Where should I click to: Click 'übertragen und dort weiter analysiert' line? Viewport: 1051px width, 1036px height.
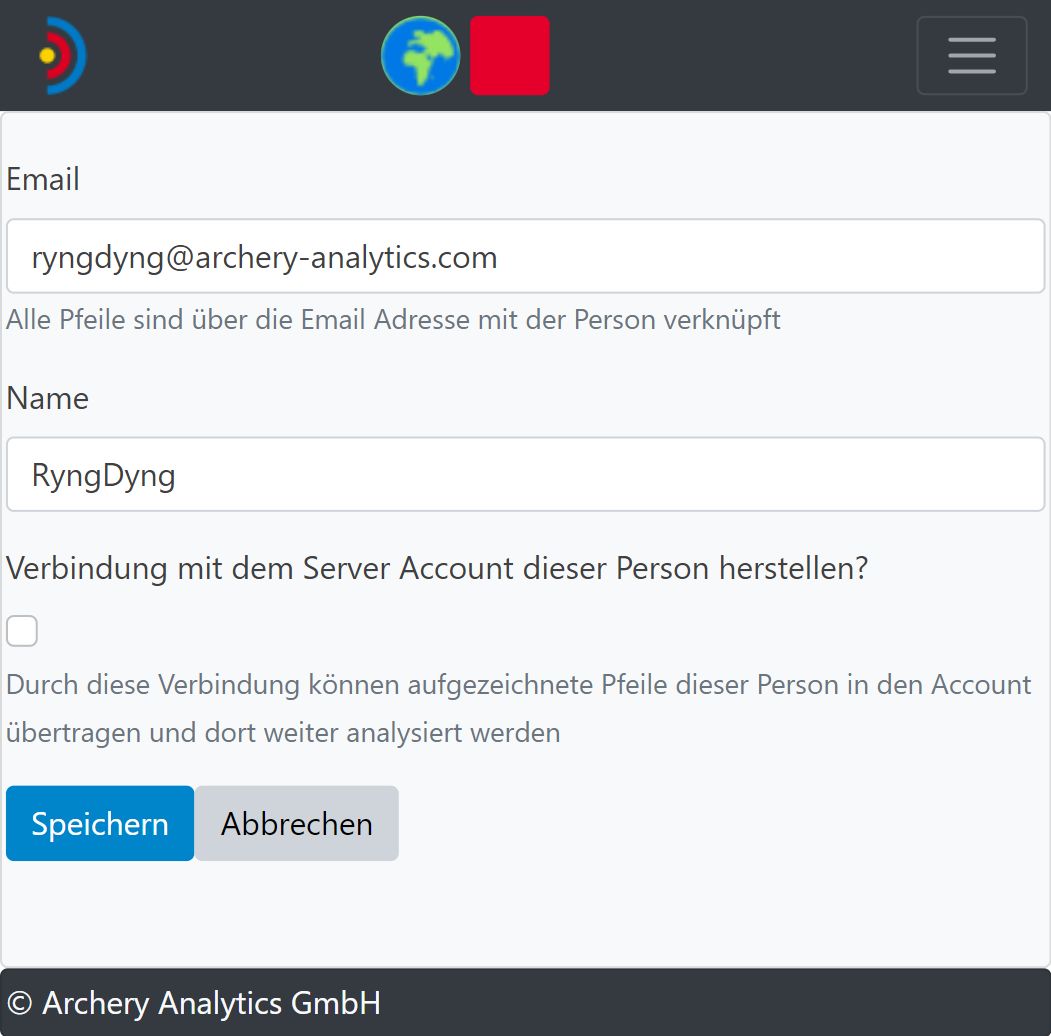[283, 732]
